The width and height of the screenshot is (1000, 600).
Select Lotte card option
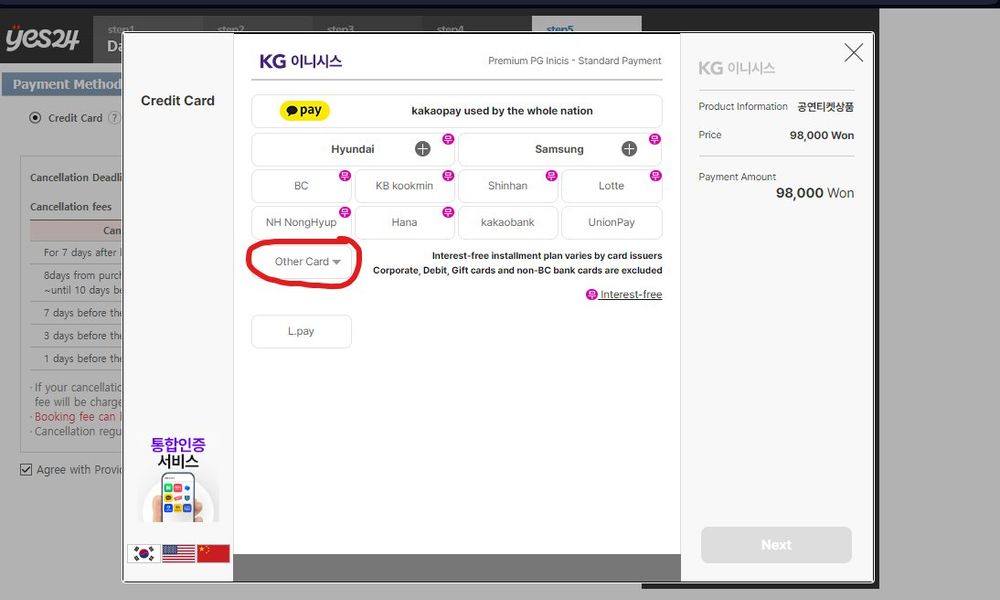(611, 186)
